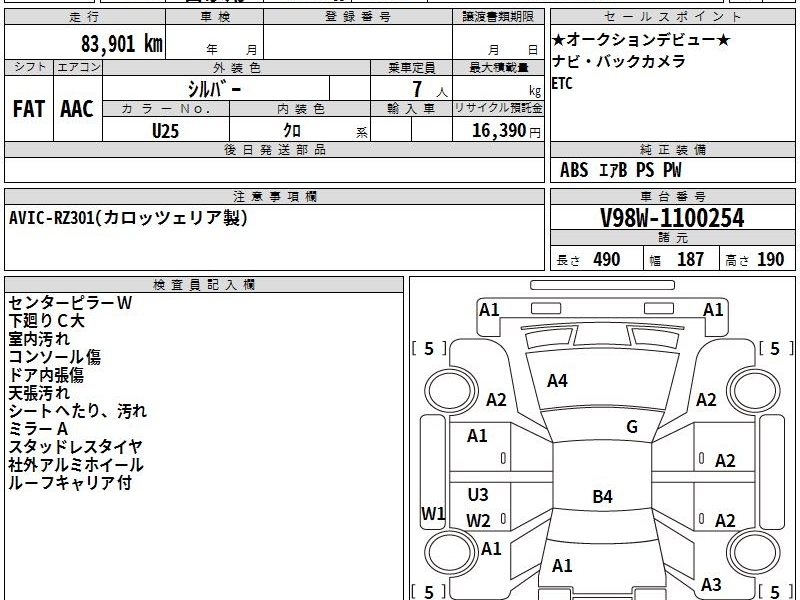800x600 pixels.
Task: Select the air conditioner value AAC
Action: point(77,109)
